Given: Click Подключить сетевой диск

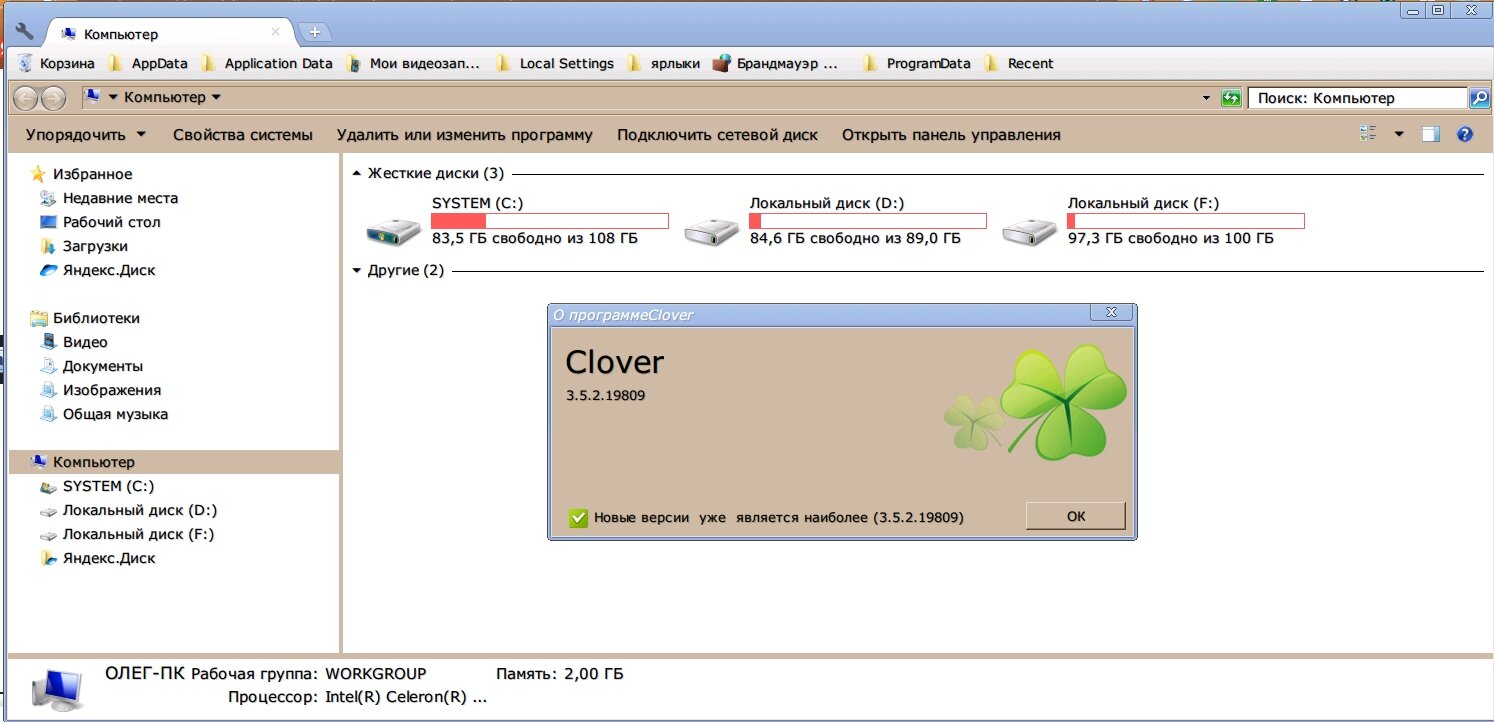Looking at the screenshot, I should click(x=717, y=134).
